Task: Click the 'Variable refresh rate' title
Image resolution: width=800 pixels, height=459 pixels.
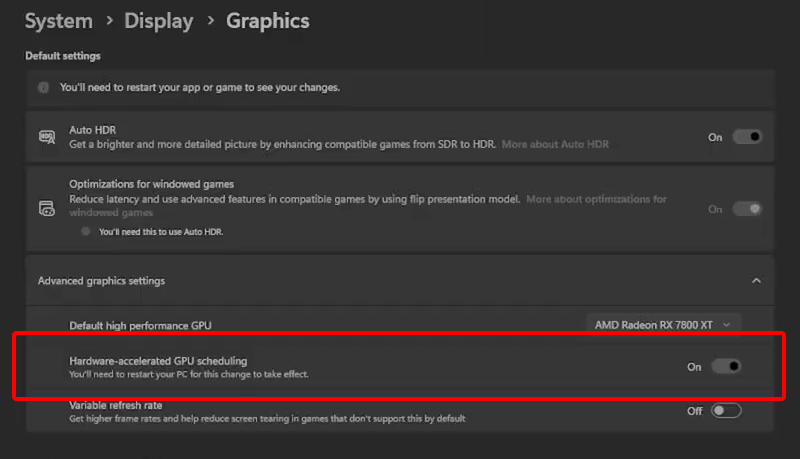Action: (116, 405)
